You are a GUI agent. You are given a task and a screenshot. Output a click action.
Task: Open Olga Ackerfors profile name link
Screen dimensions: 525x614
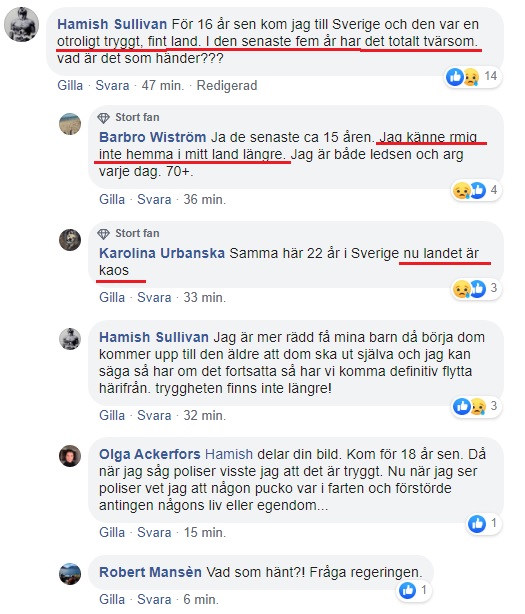150,454
